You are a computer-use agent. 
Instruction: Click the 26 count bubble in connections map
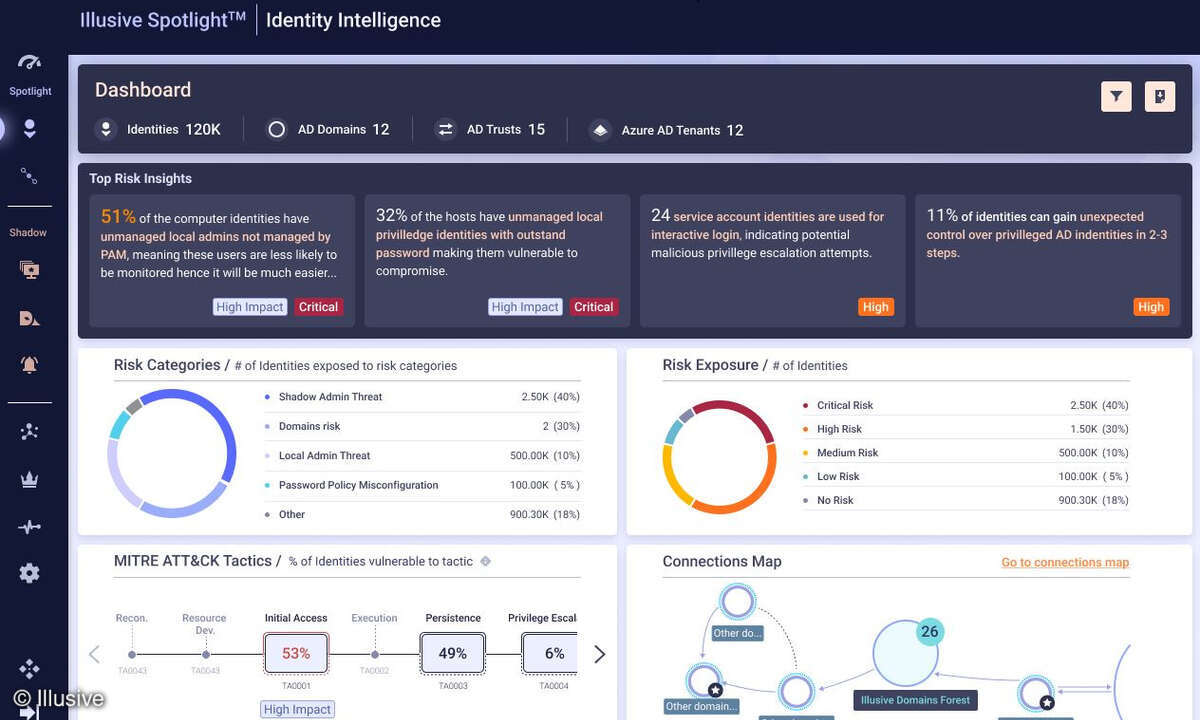tap(930, 632)
